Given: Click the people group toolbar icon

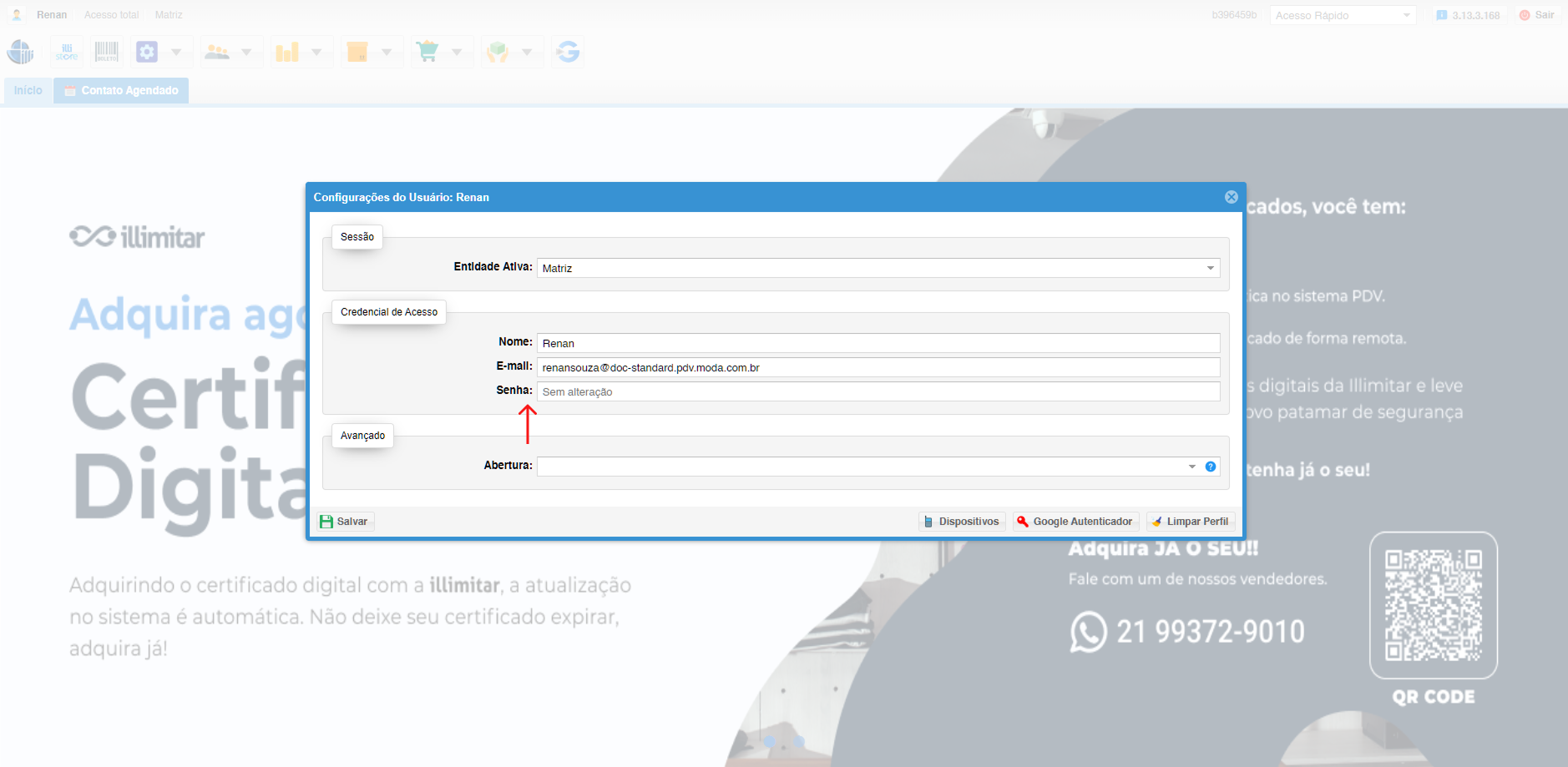Looking at the screenshot, I should click(x=217, y=52).
